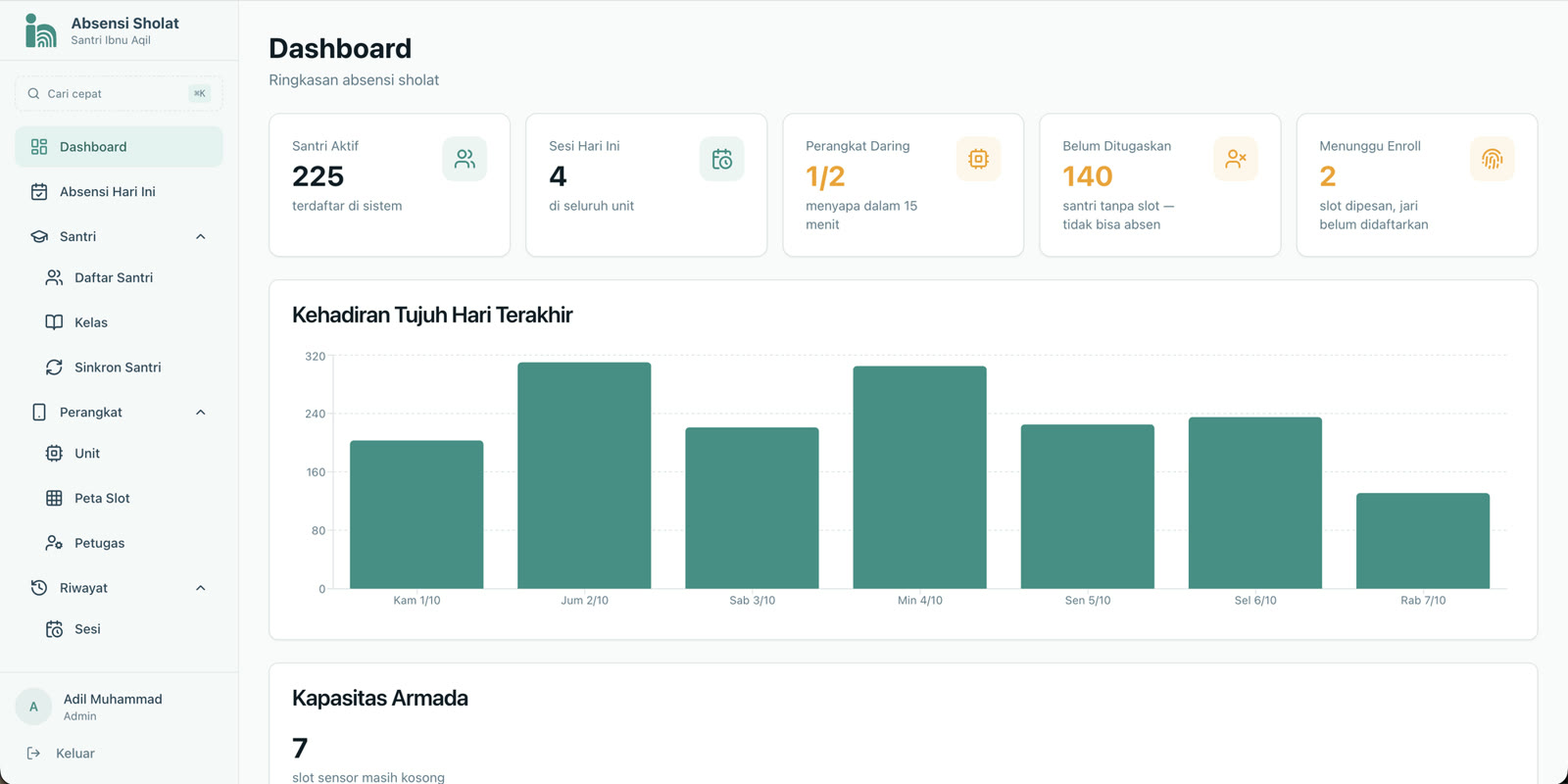The width and height of the screenshot is (1568, 784).
Task: Open Absensi Hari Ini page
Action: point(119,192)
